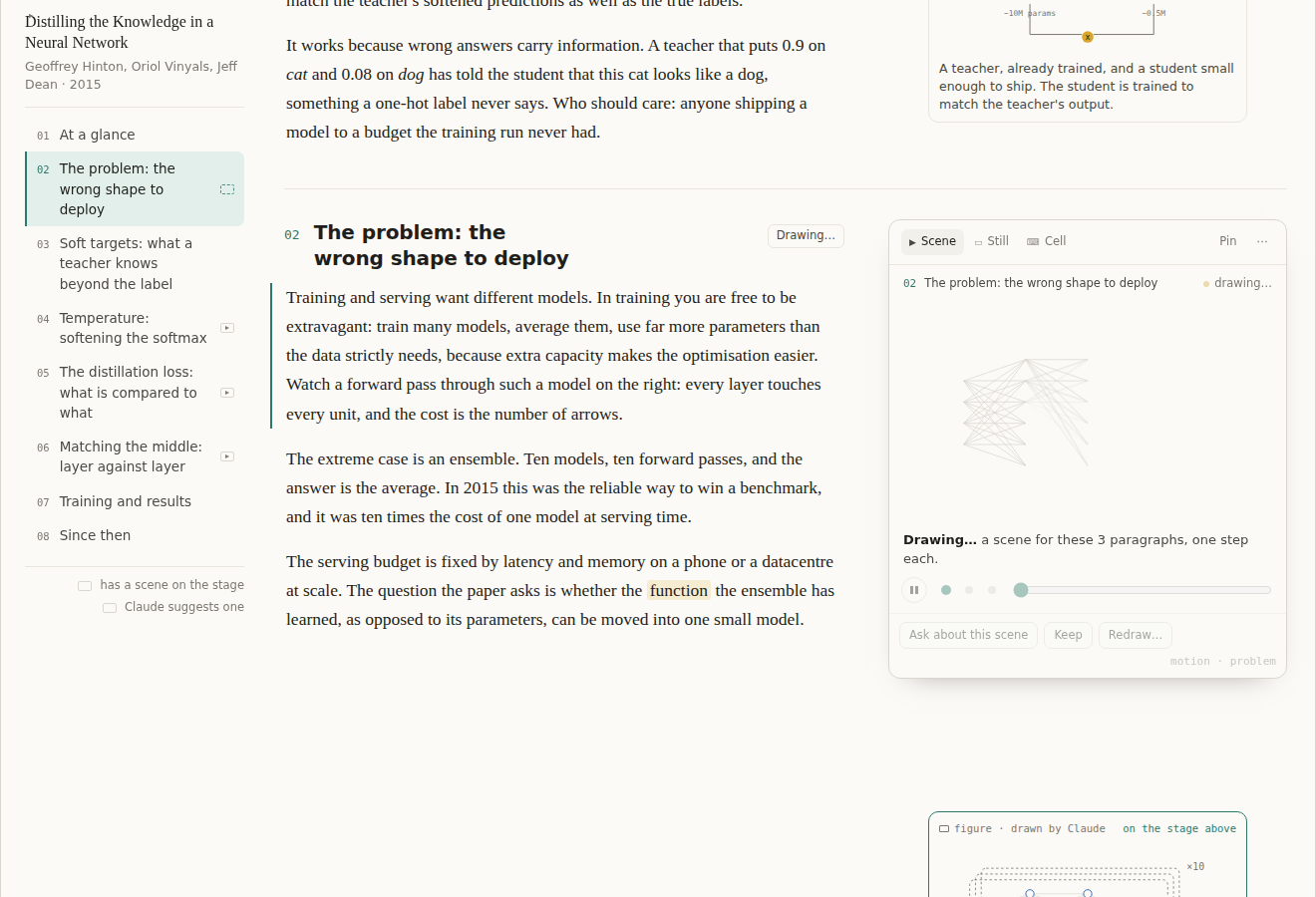Click the Redraw… button

[1136, 635]
